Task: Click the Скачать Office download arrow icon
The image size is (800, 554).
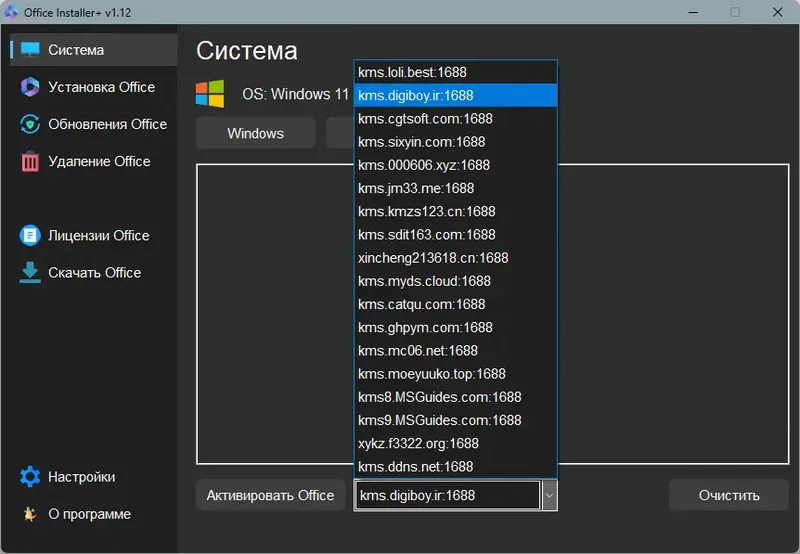Action: click(30, 272)
